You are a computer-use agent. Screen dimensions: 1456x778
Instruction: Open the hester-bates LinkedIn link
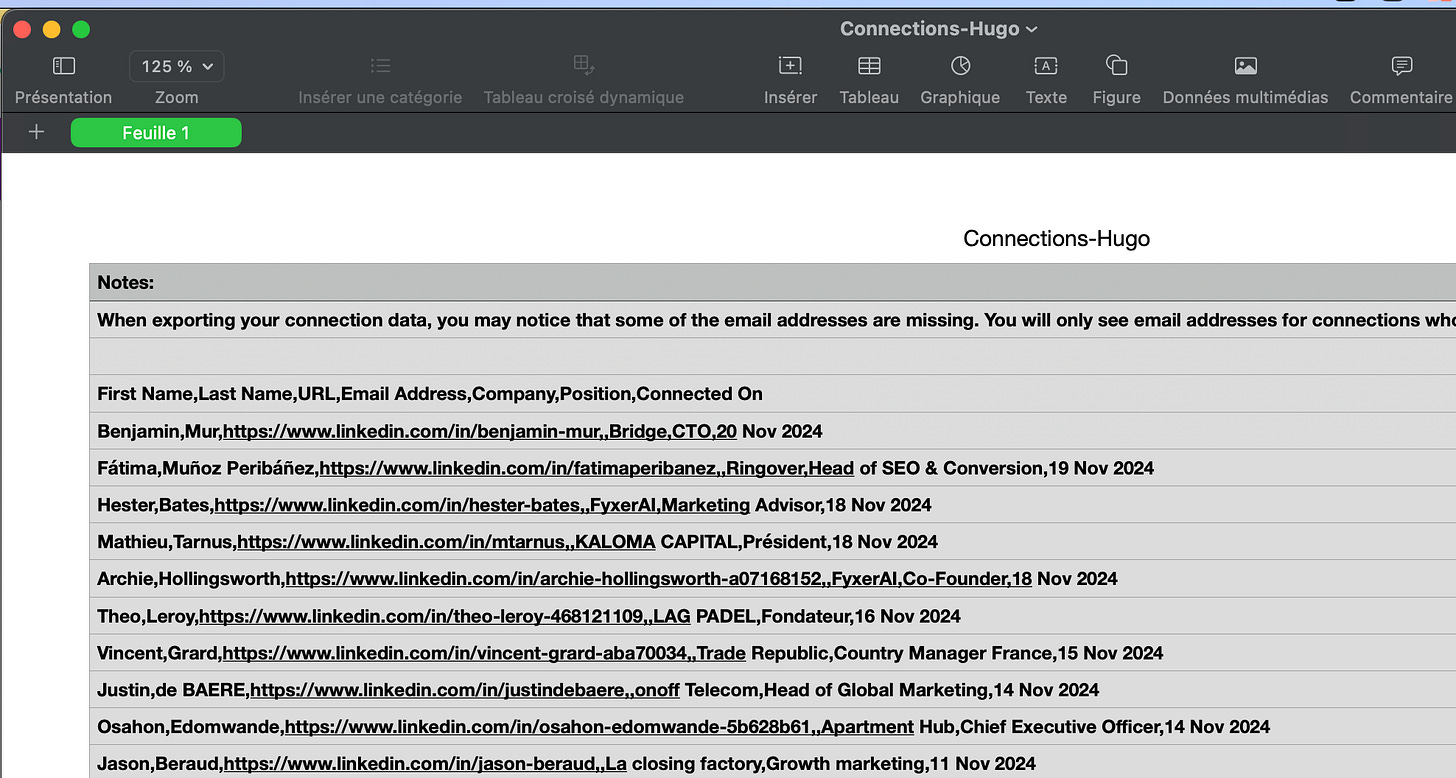click(x=482, y=506)
